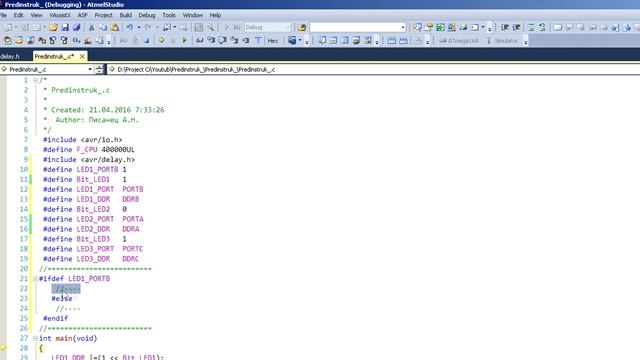Open the Build menu

click(x=126, y=15)
